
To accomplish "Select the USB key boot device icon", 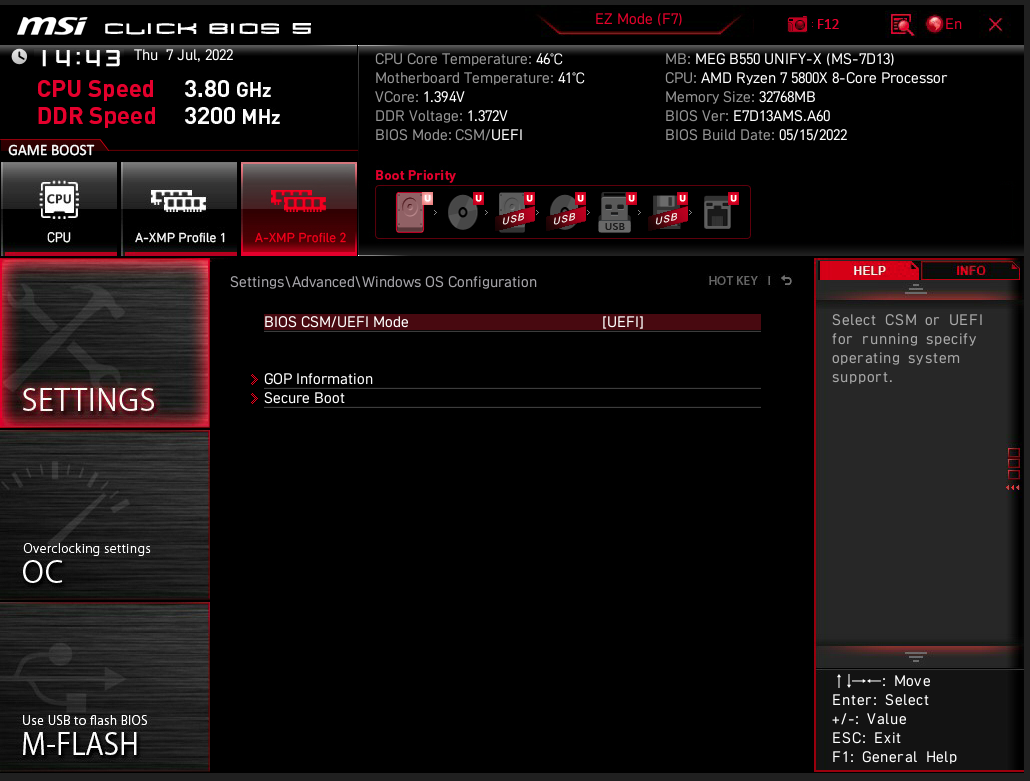I will pyautogui.click(x=617, y=212).
